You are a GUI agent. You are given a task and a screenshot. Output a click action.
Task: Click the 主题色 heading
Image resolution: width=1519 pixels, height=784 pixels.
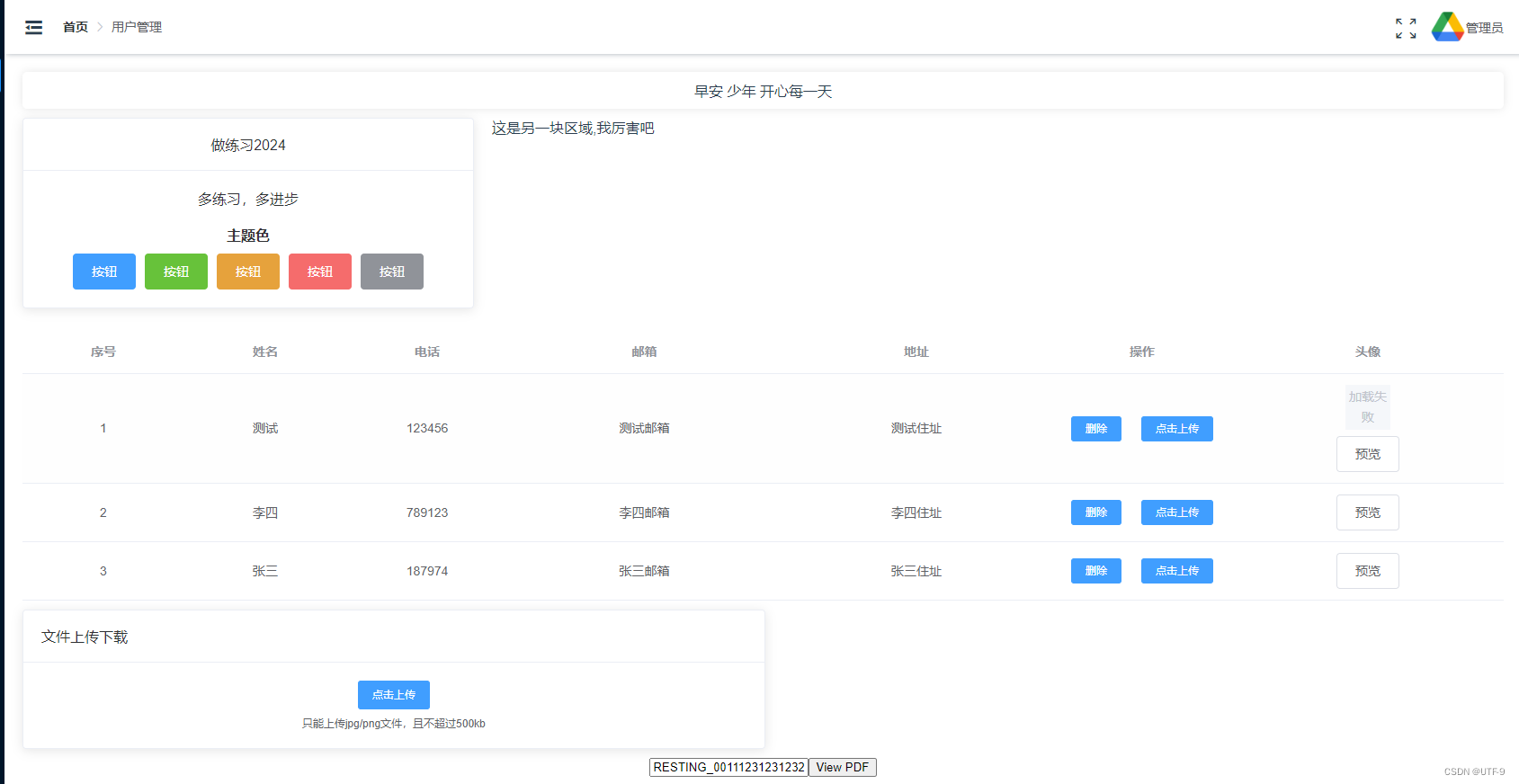[x=248, y=236]
